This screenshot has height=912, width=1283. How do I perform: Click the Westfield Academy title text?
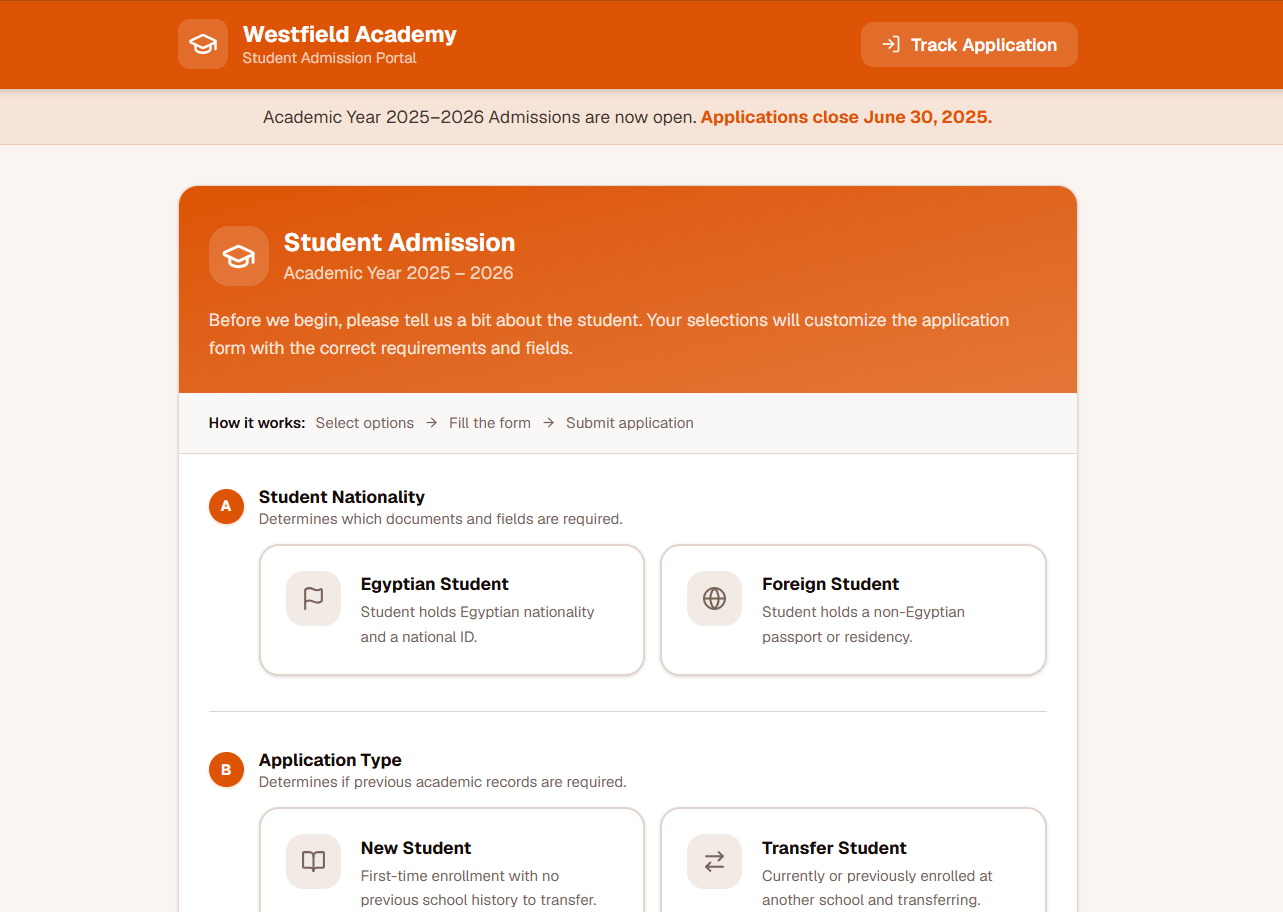(350, 34)
